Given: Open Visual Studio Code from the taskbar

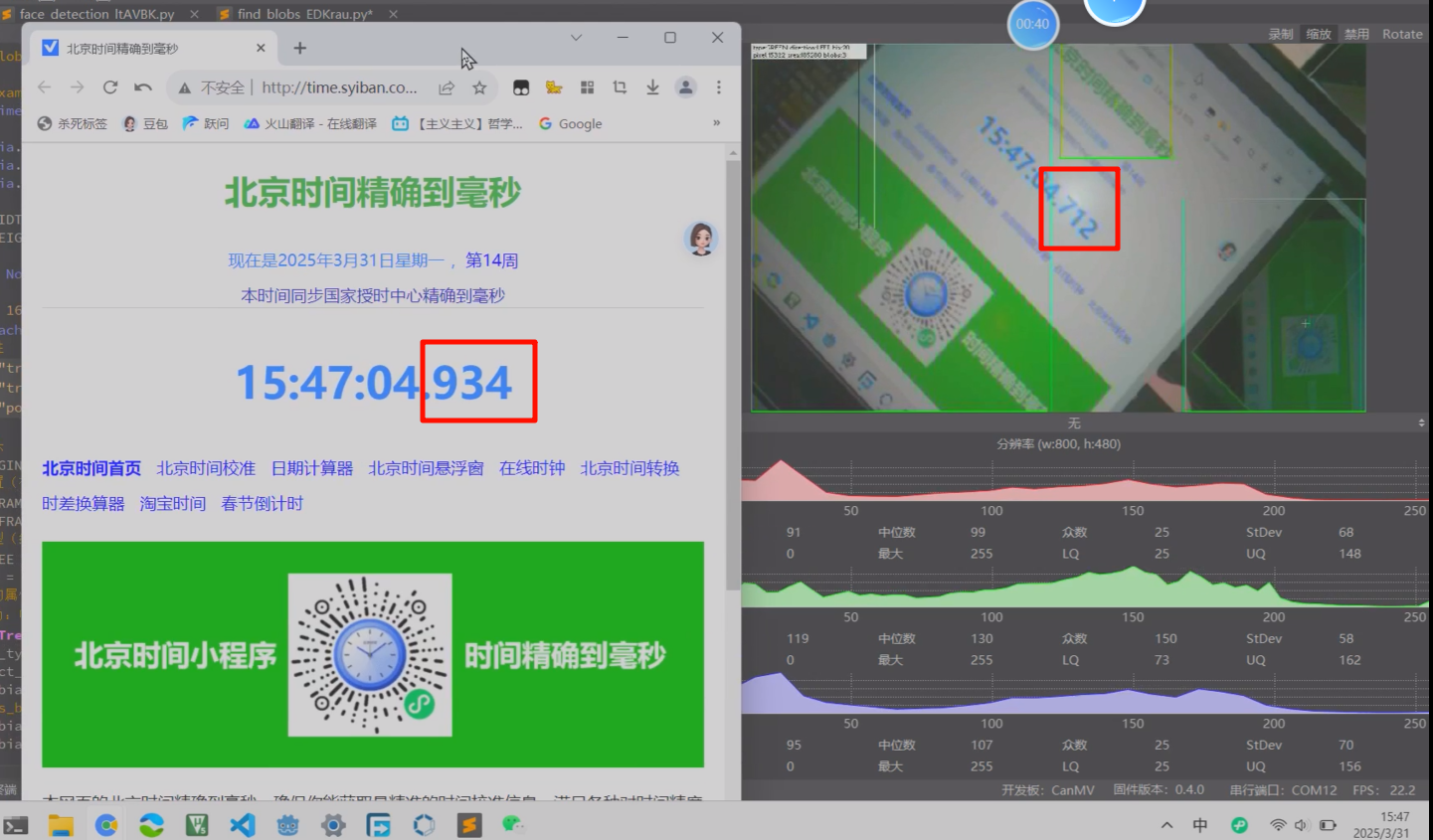Looking at the screenshot, I should [x=243, y=824].
